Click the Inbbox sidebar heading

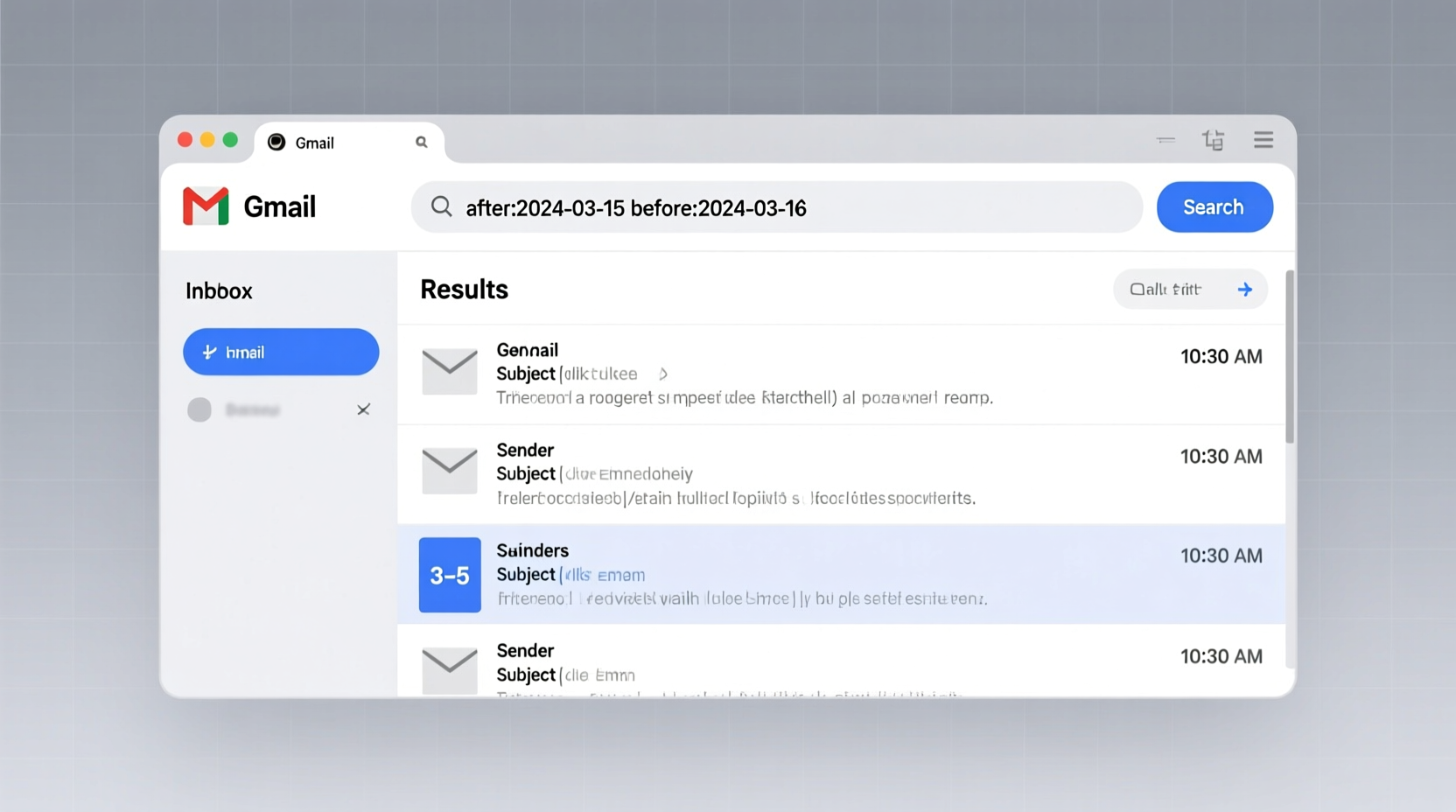(x=219, y=290)
